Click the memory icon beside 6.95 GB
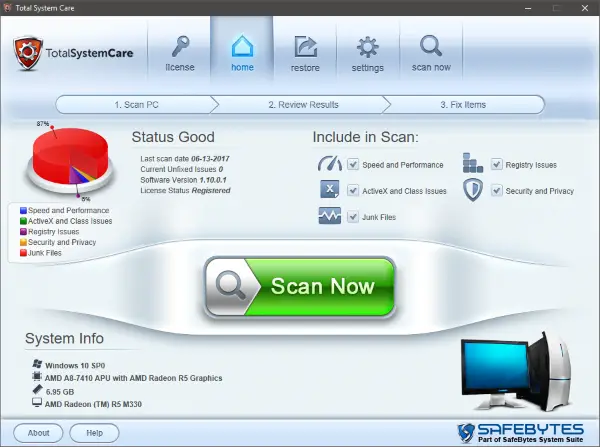 click(x=37, y=390)
